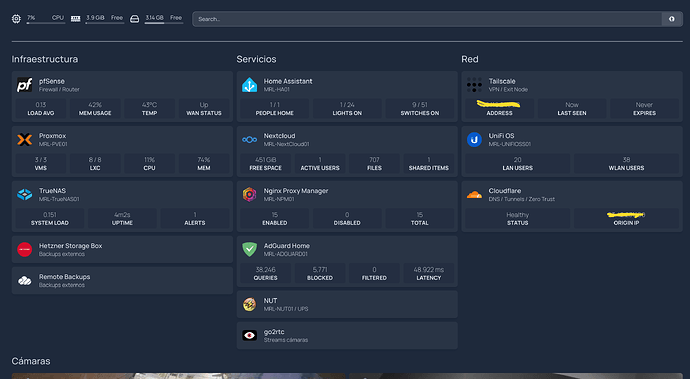This screenshot has width=690, height=379.
Task: Click the disk storage icon
Action: (135, 18)
